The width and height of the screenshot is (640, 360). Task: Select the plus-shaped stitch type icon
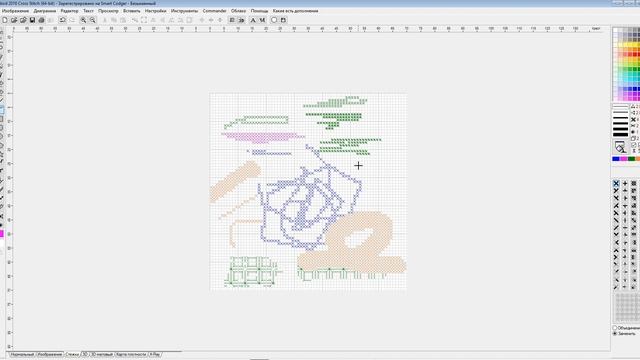[625, 184]
